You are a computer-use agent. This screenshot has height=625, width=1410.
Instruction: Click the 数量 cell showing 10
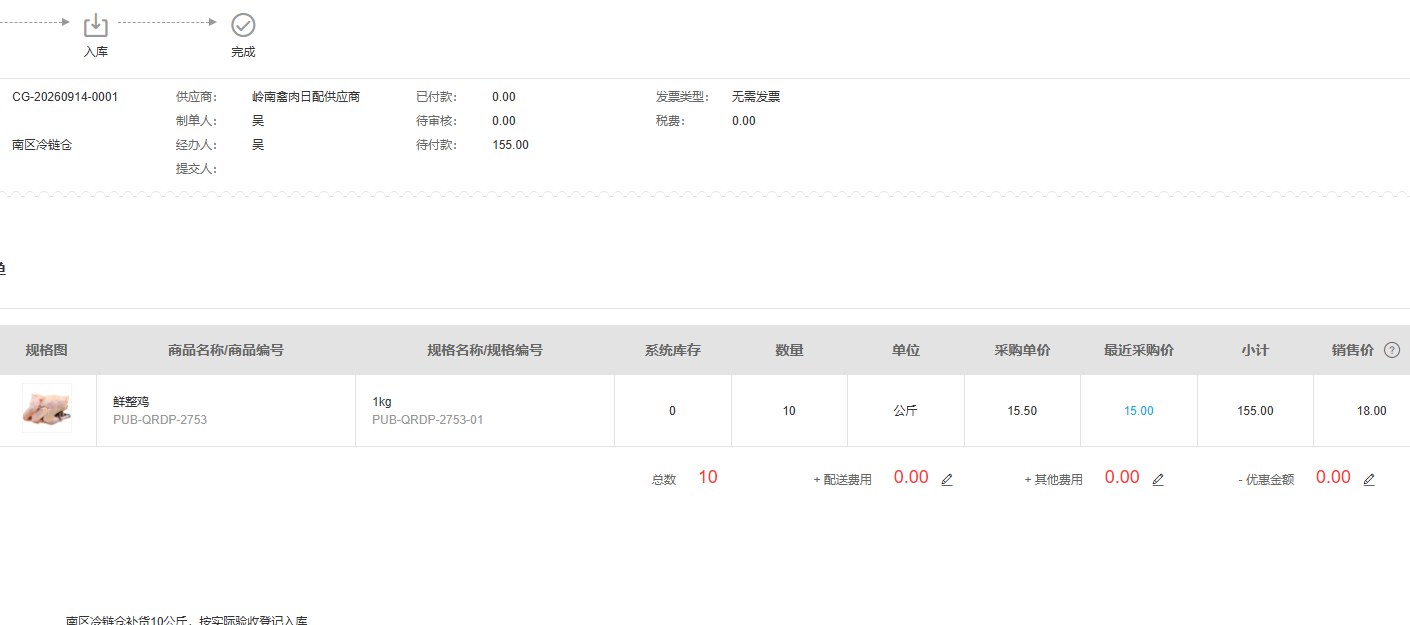[x=789, y=411]
